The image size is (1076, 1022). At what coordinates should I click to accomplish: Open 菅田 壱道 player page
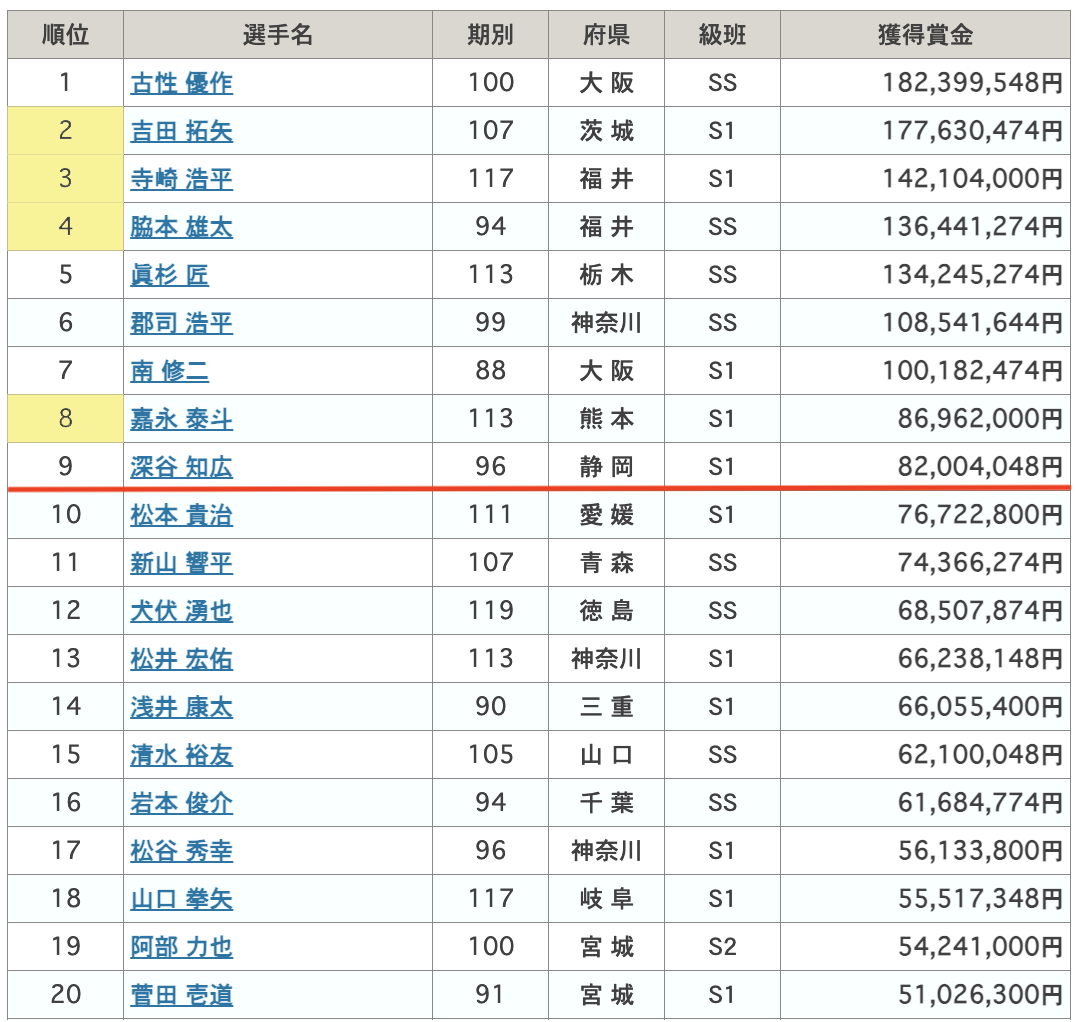[x=181, y=995]
